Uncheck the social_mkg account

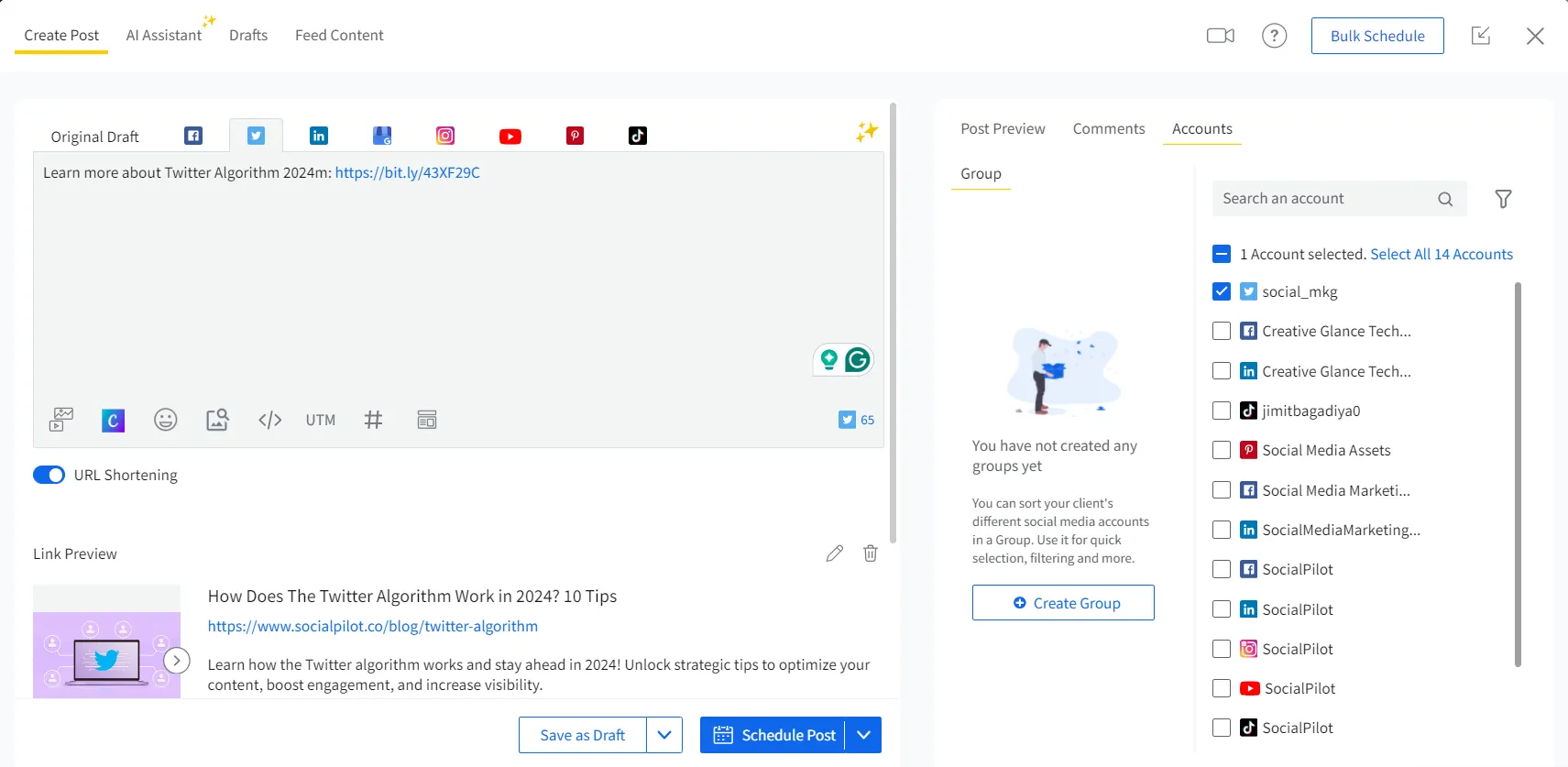tap(1222, 291)
